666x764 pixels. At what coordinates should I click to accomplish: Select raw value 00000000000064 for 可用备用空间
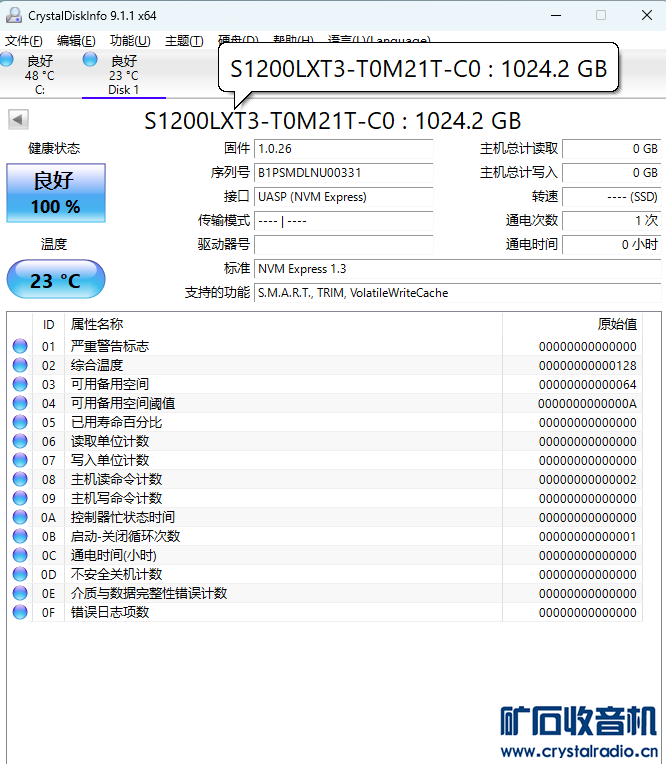pyautogui.click(x=588, y=385)
